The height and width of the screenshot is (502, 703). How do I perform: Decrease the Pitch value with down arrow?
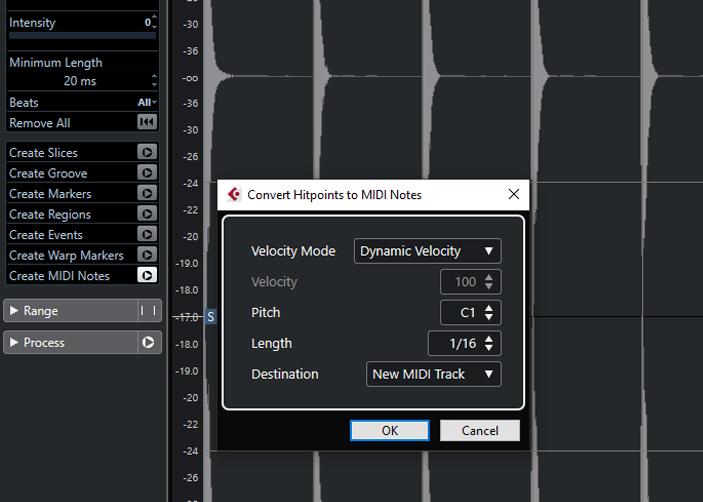point(489,317)
